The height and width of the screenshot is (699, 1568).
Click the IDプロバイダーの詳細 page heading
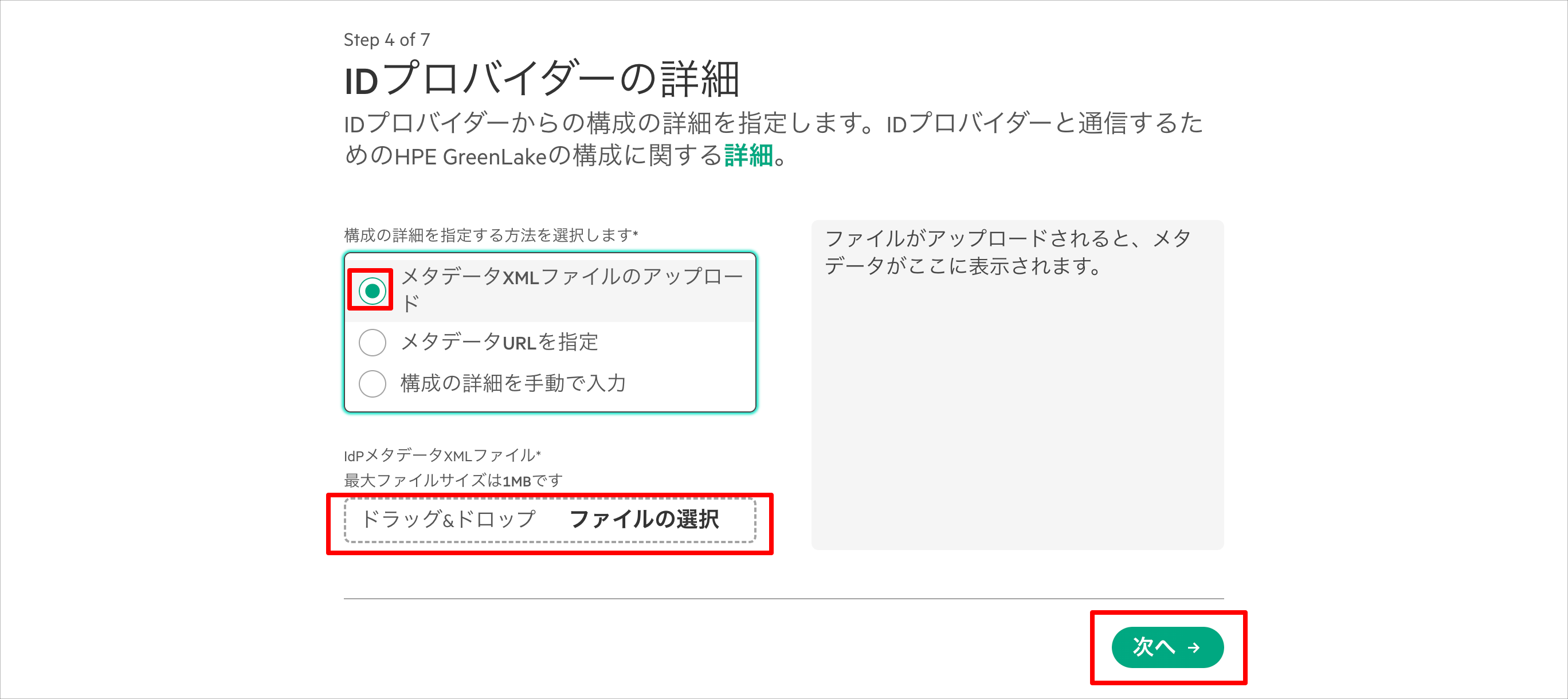click(542, 80)
